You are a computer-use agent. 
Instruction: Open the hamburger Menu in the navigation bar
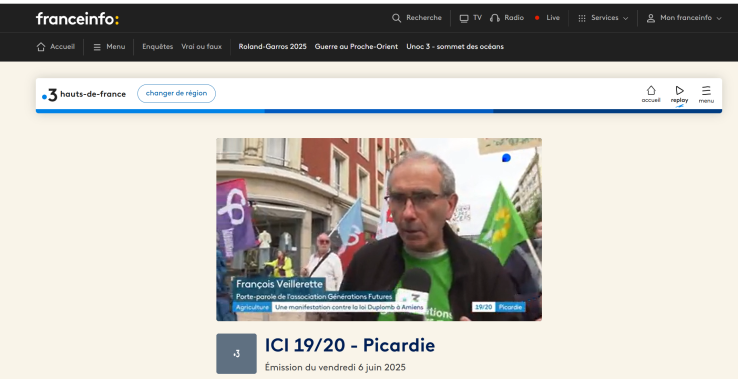point(97,47)
